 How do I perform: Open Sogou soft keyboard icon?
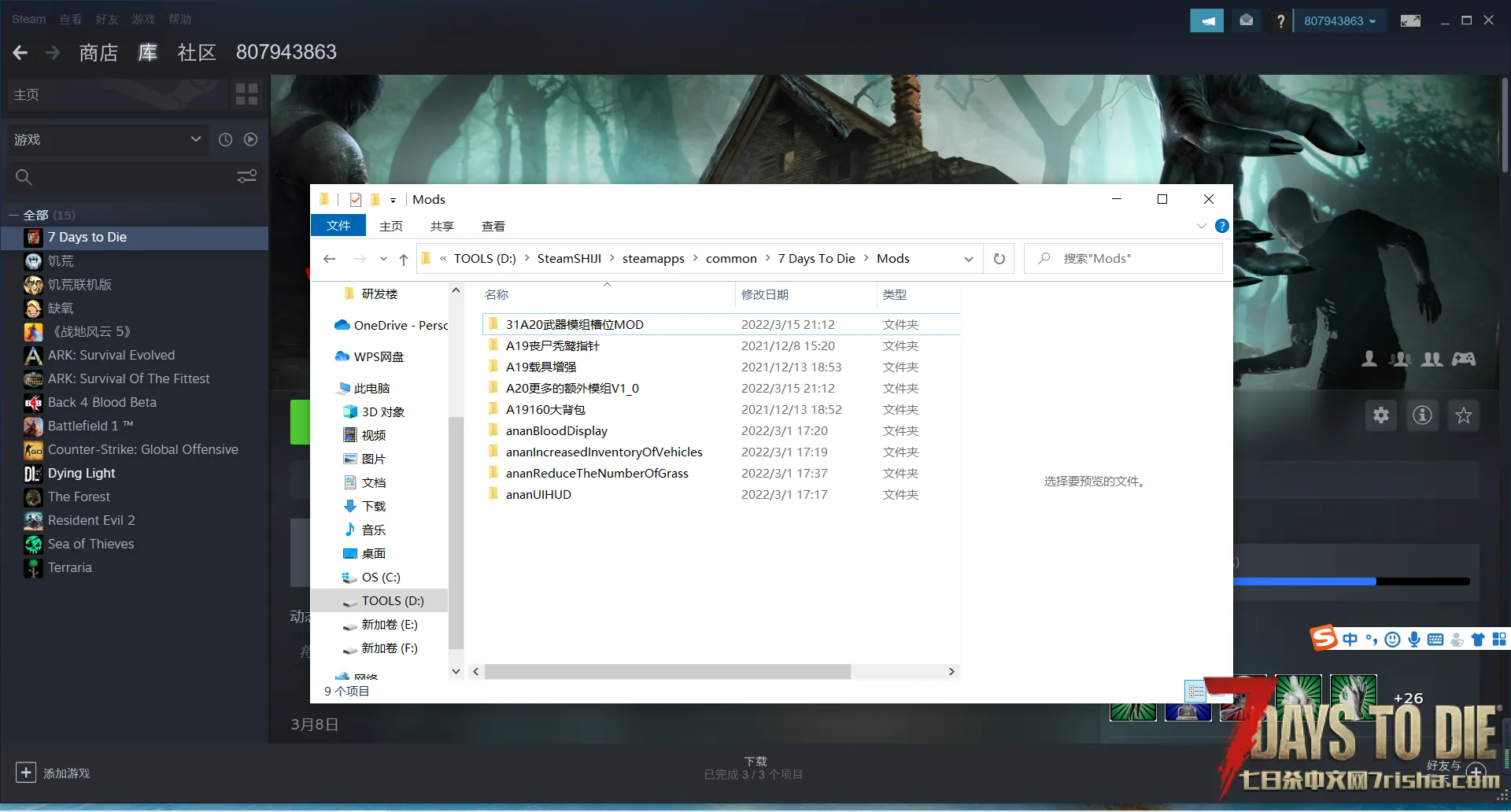click(1435, 640)
